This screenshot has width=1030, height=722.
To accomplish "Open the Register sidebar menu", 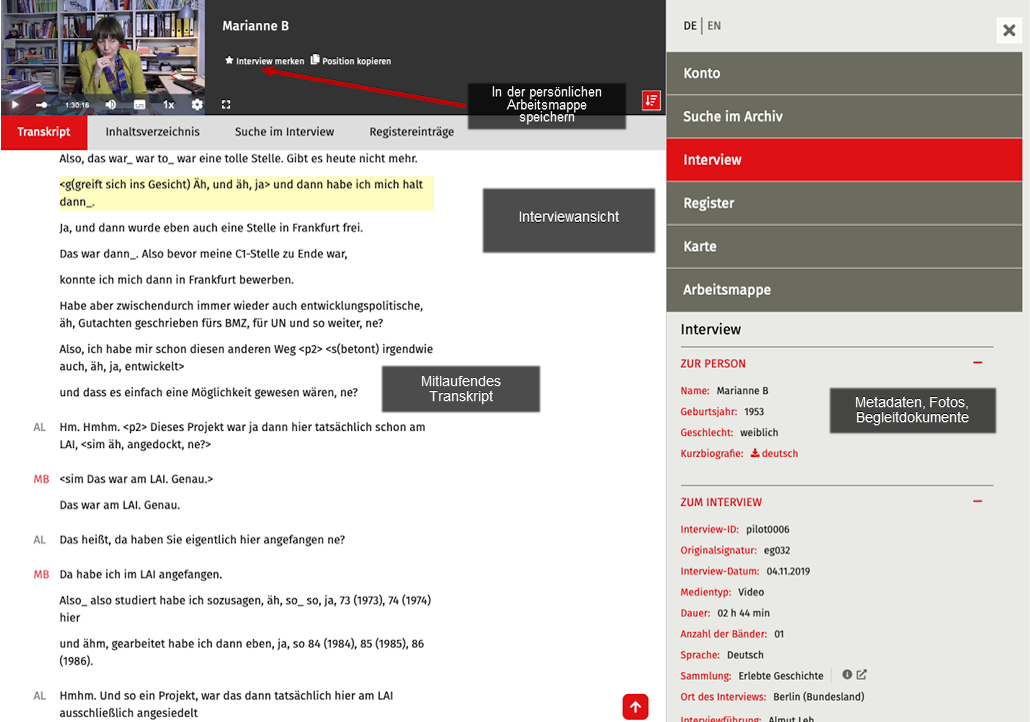I will tap(844, 203).
